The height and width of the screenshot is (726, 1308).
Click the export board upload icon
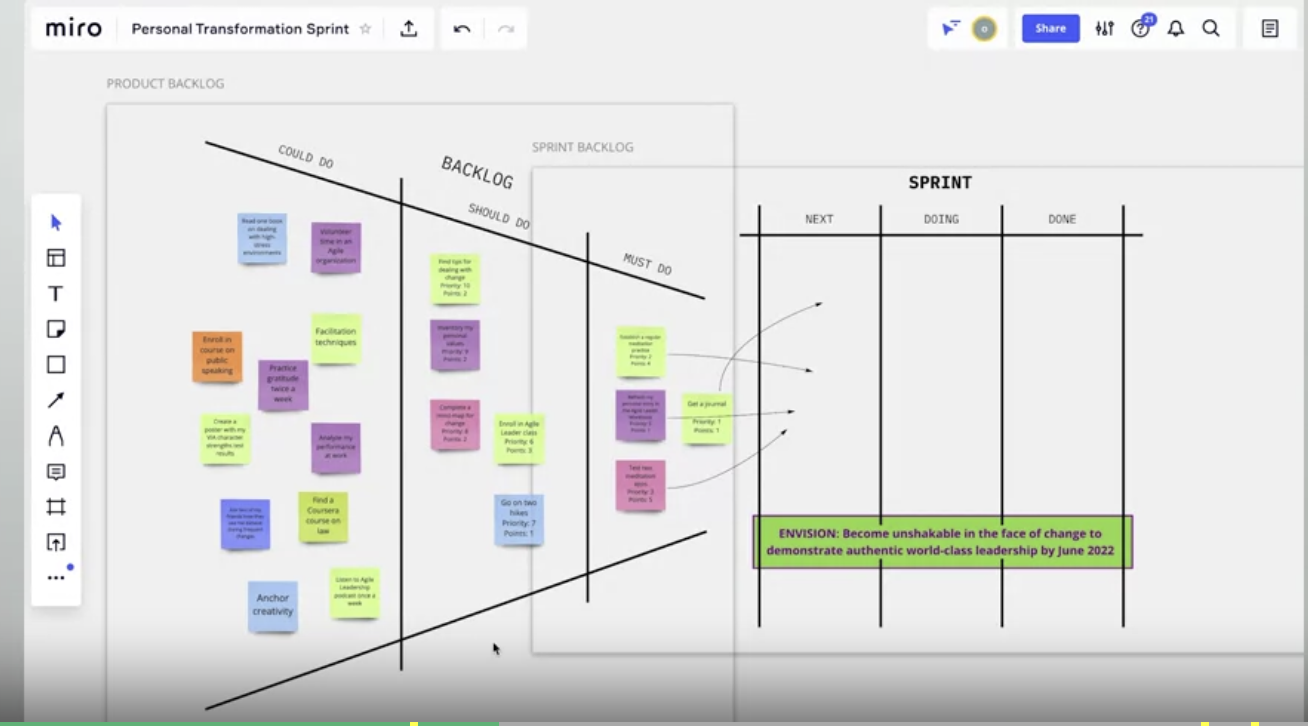(408, 29)
